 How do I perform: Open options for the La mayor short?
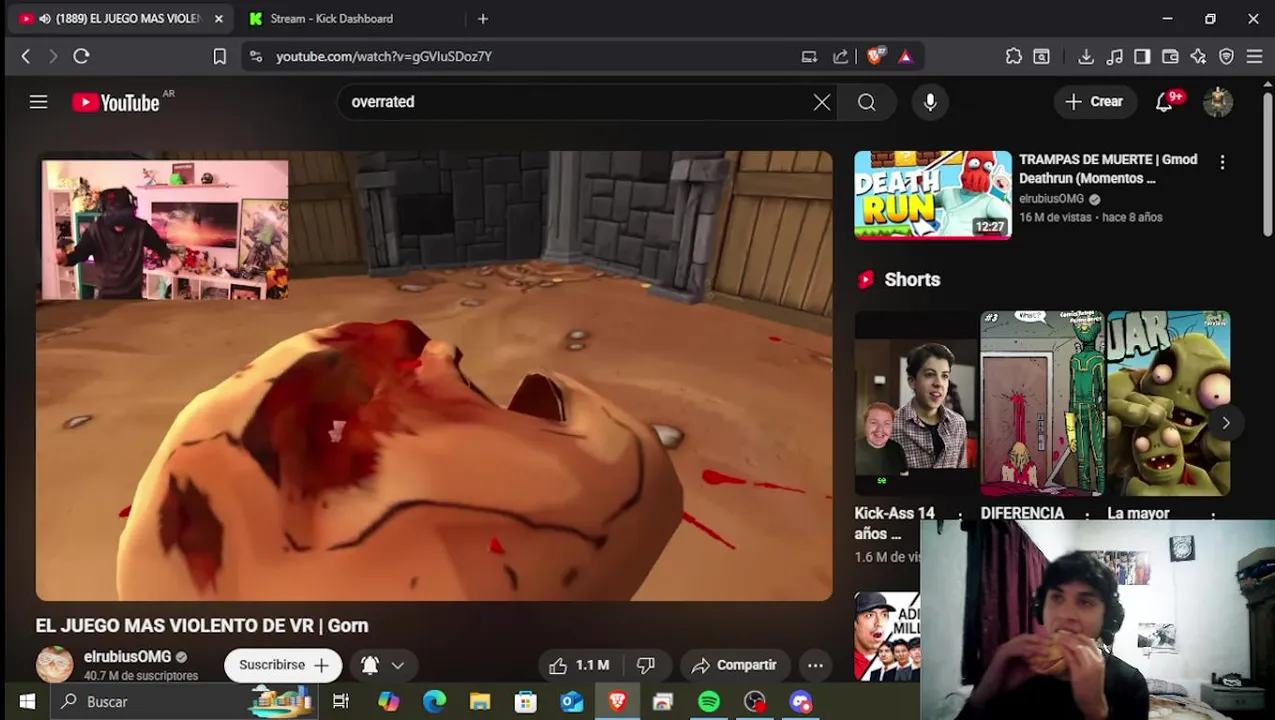(1213, 516)
